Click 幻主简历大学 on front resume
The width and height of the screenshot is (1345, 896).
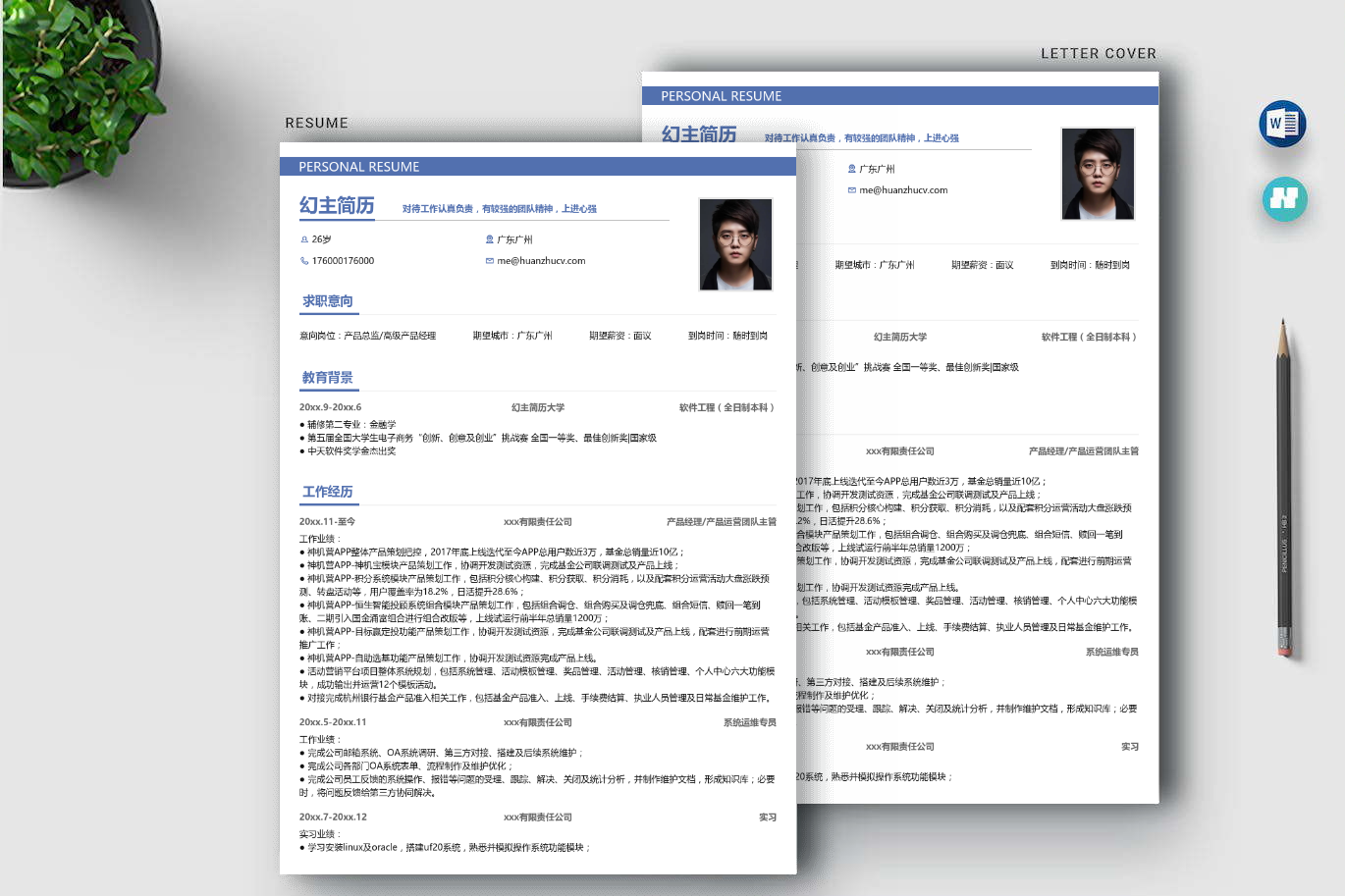click(538, 407)
